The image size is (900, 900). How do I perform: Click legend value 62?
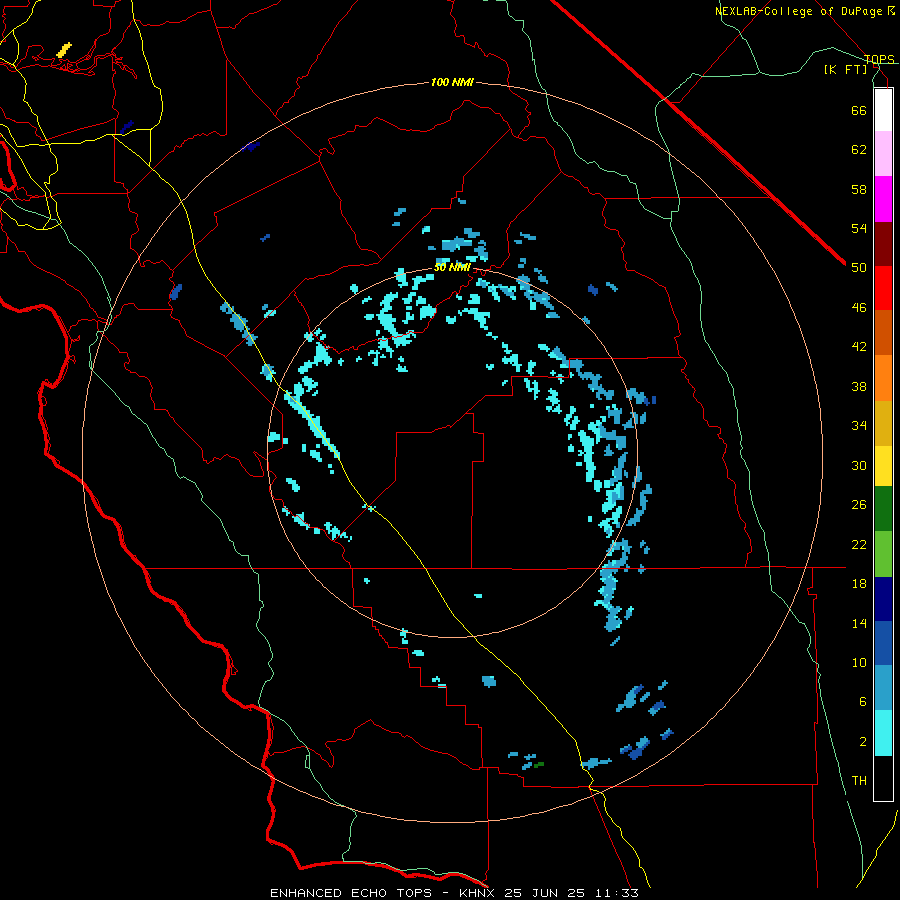(x=859, y=150)
